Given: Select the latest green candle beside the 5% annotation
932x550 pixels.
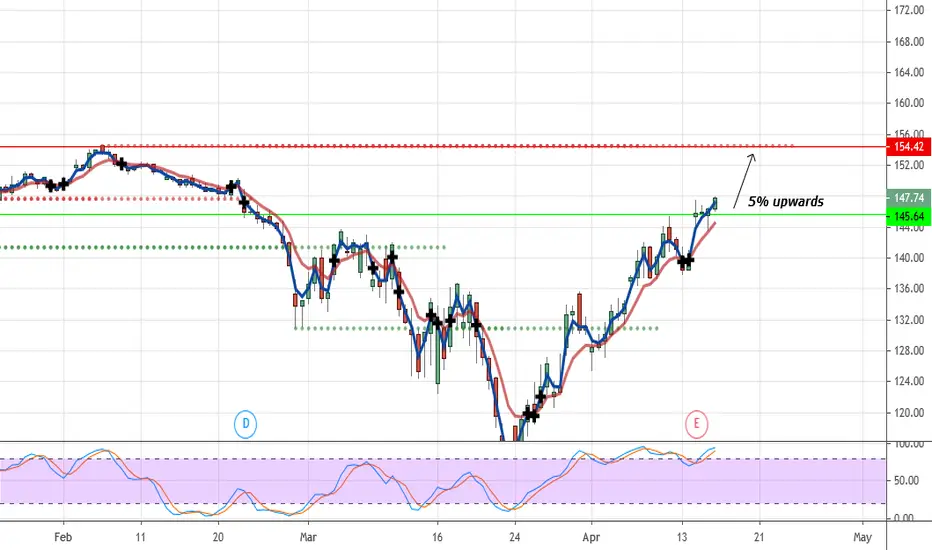Looking at the screenshot, I should coord(715,203).
